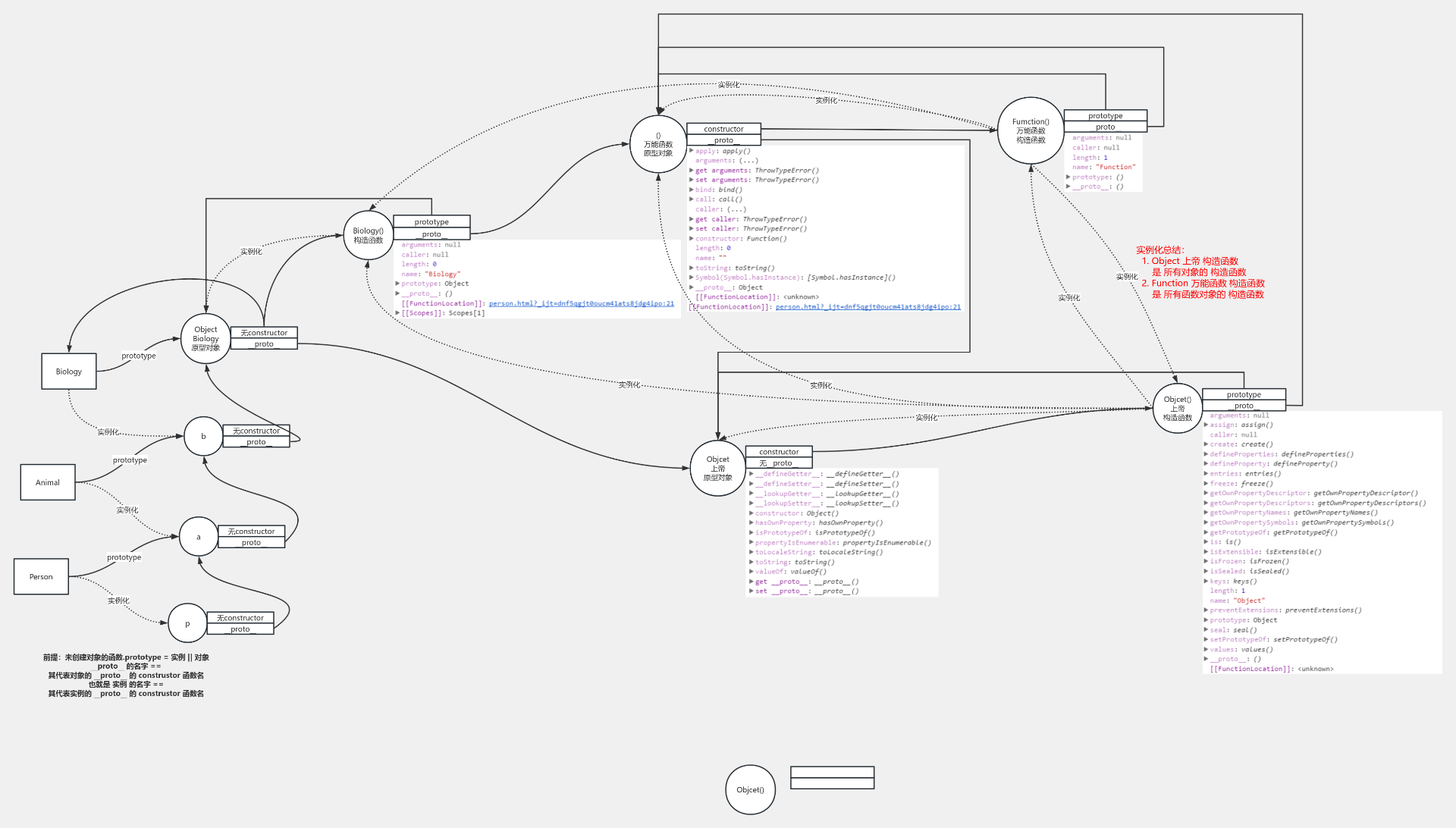Select the red 实例化总结 text note
The height and width of the screenshot is (828, 1456).
[1200, 272]
